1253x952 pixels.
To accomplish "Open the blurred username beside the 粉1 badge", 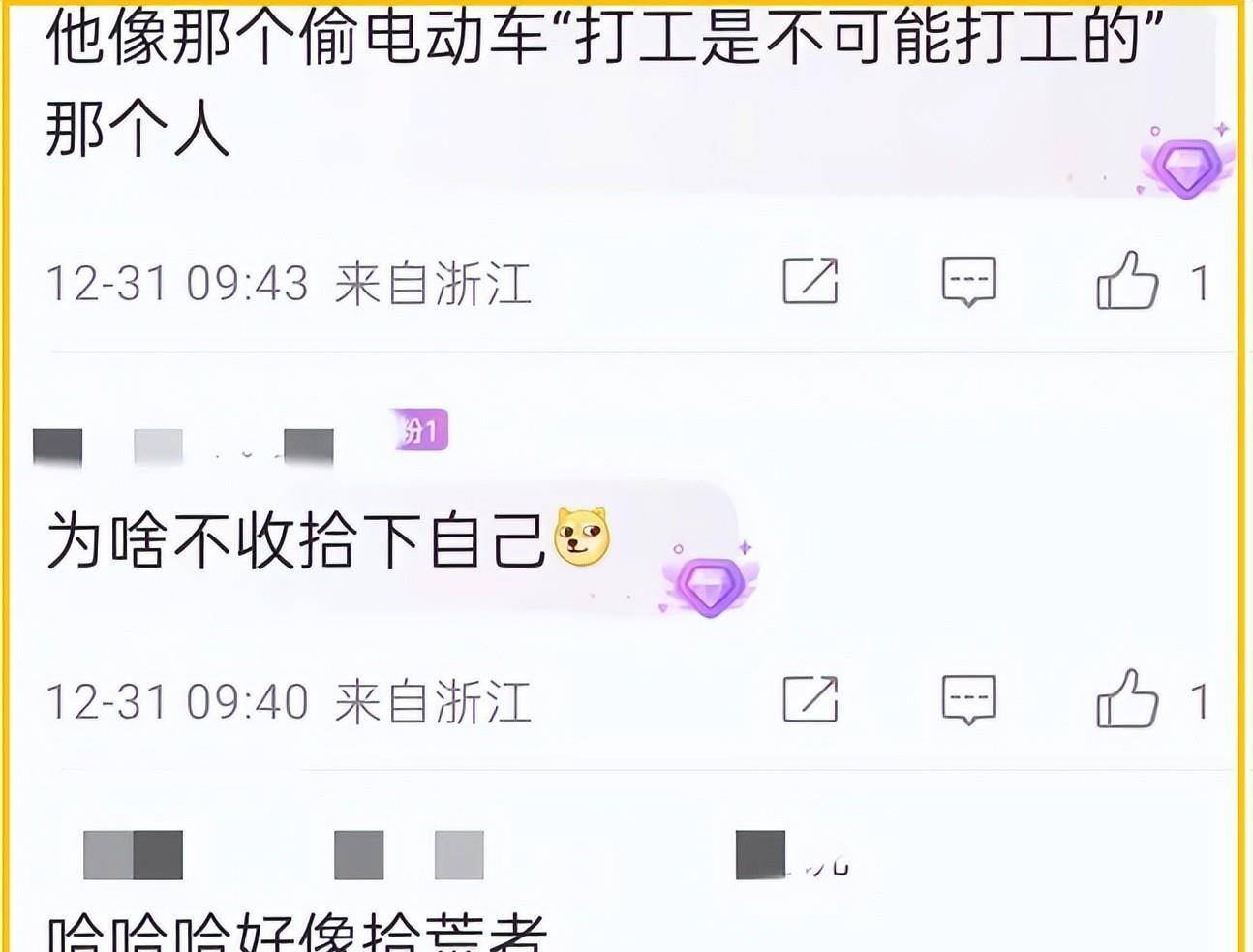I will click(184, 447).
